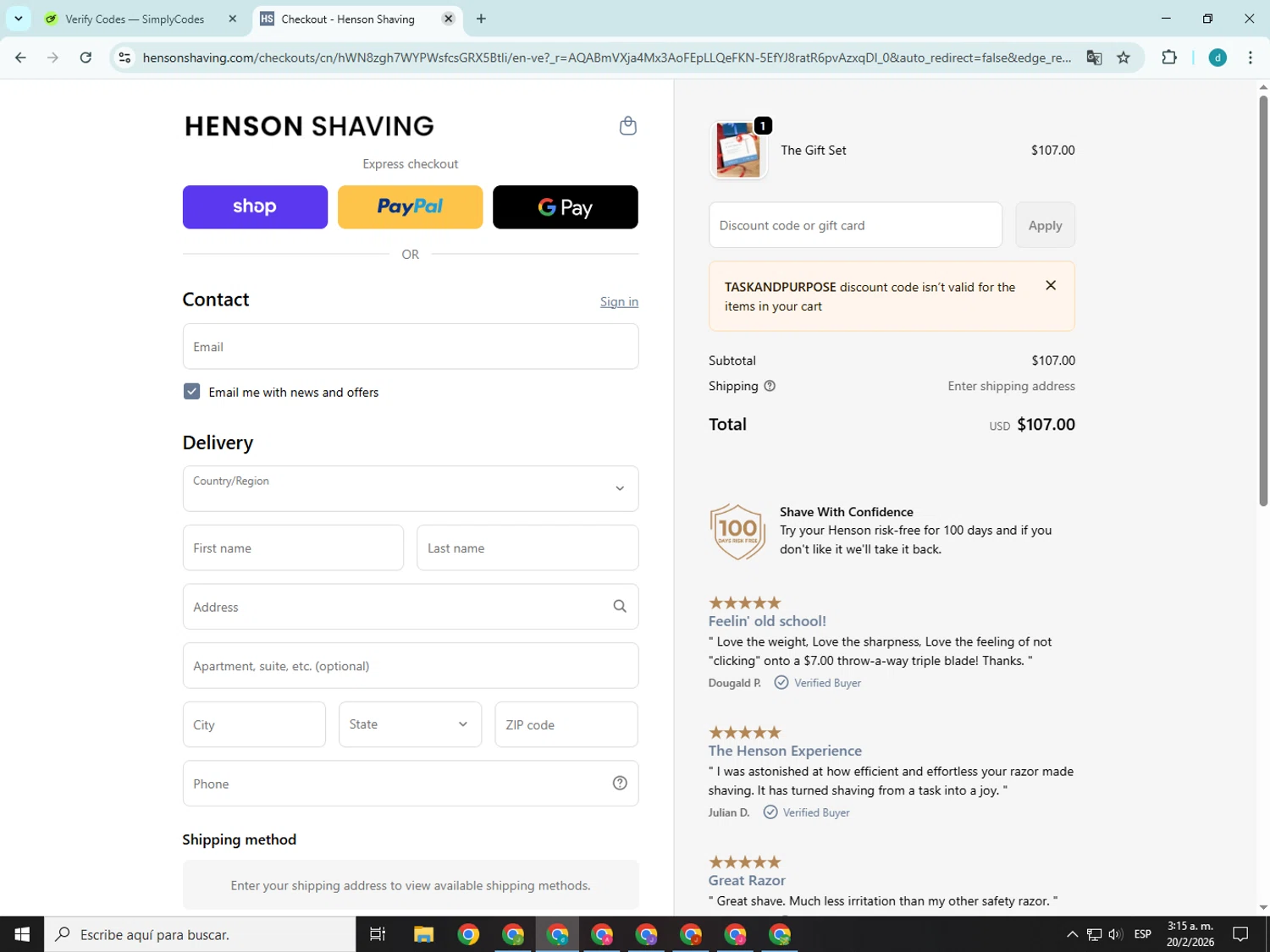
Task: Open File Explorer from the taskbar
Action: tap(423, 934)
